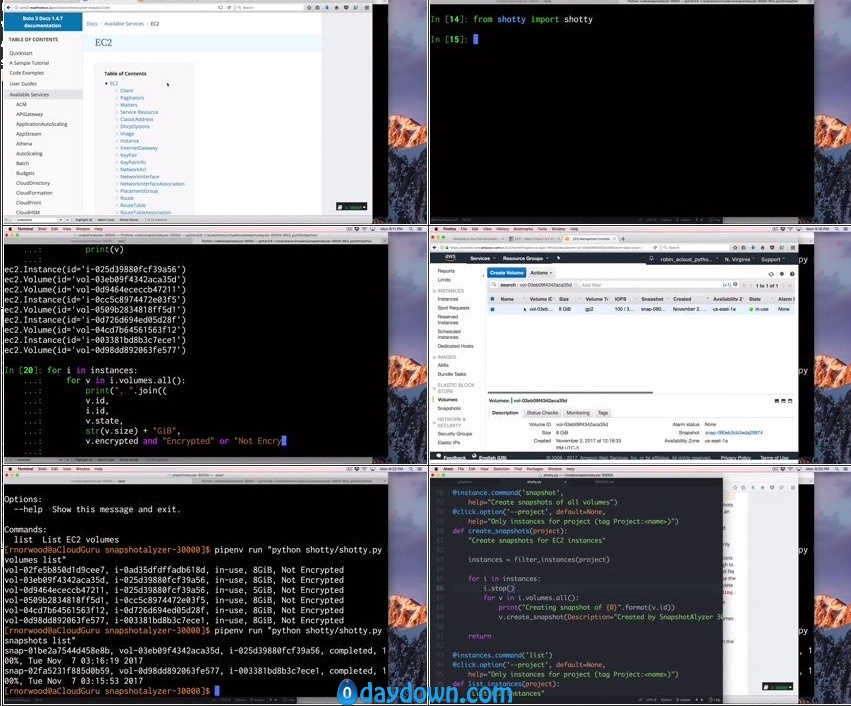Click the Create Volume button

tap(507, 272)
